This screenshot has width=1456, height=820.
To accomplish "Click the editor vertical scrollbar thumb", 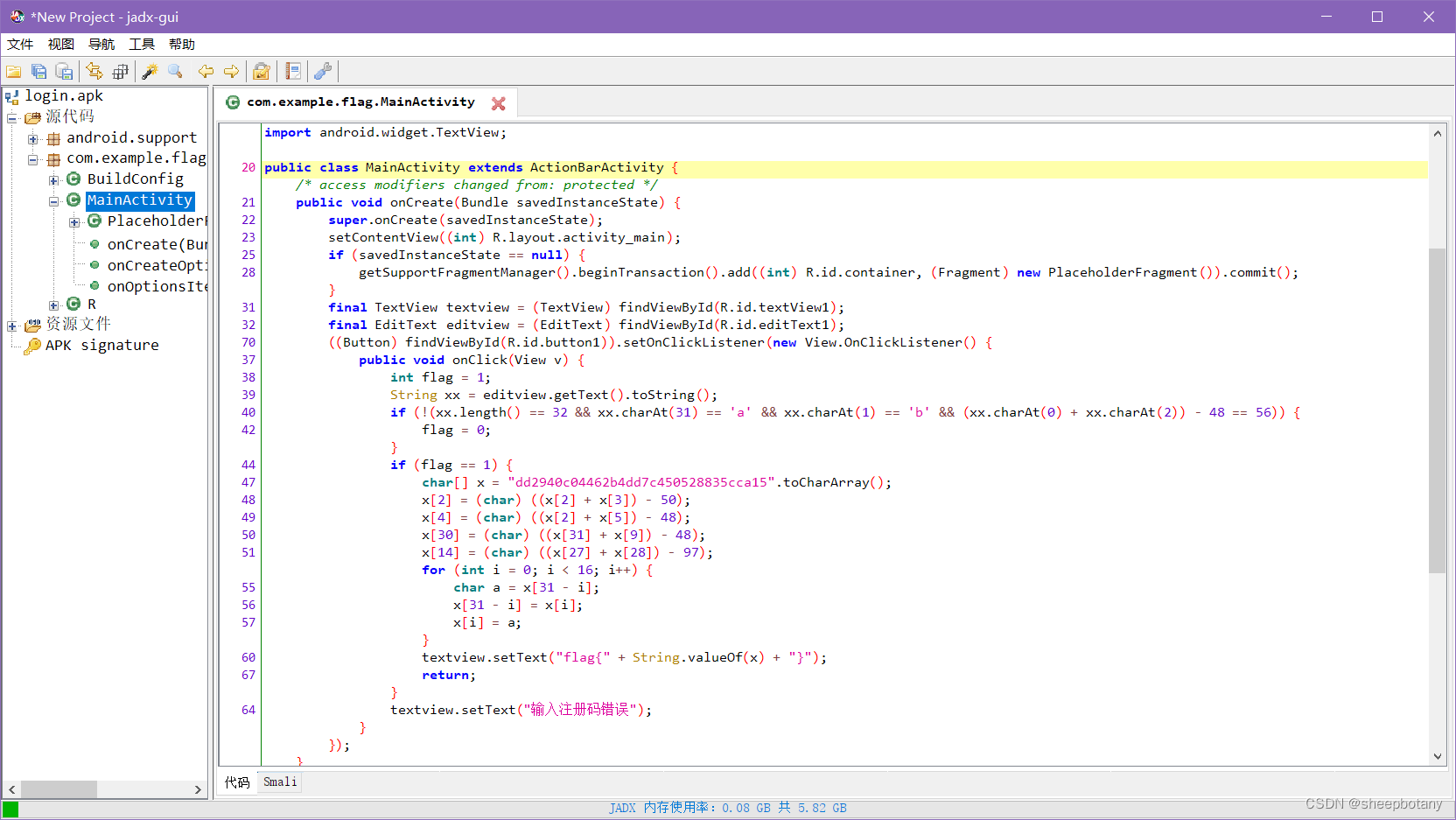I will [1437, 410].
